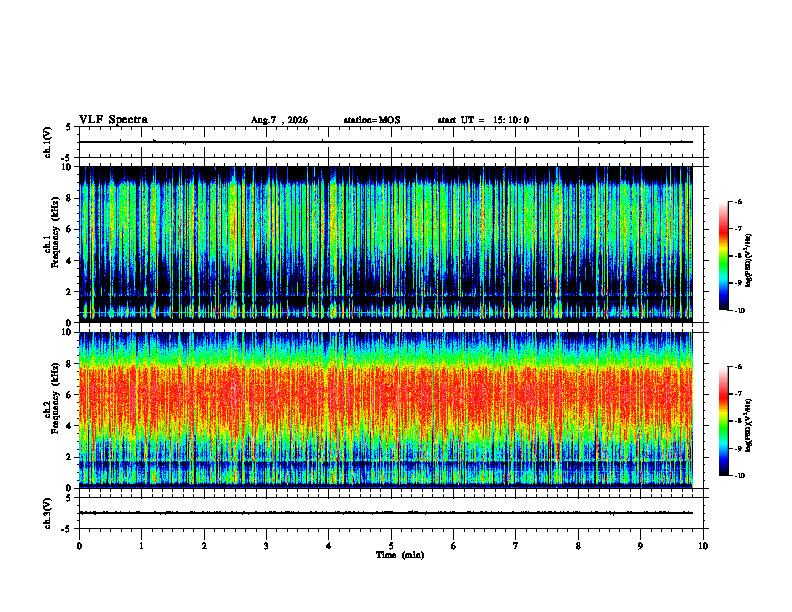
Task: Click the ch.1 voltage waveform trace
Action: pos(385,142)
